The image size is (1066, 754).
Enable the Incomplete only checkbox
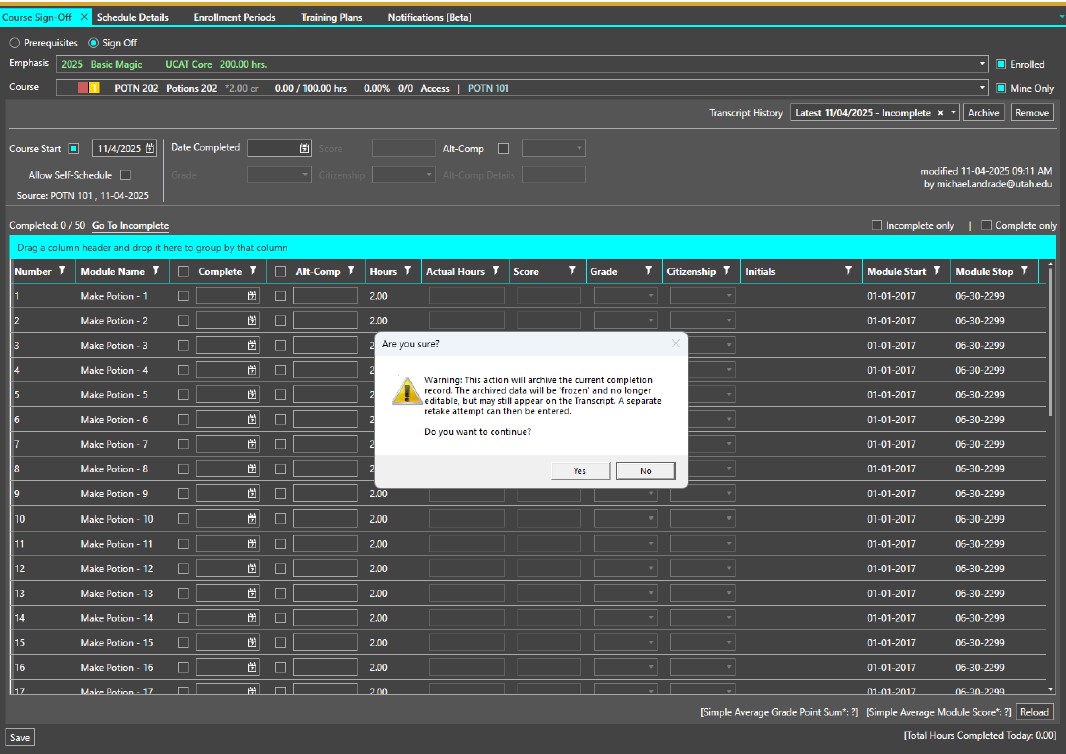pos(877,226)
